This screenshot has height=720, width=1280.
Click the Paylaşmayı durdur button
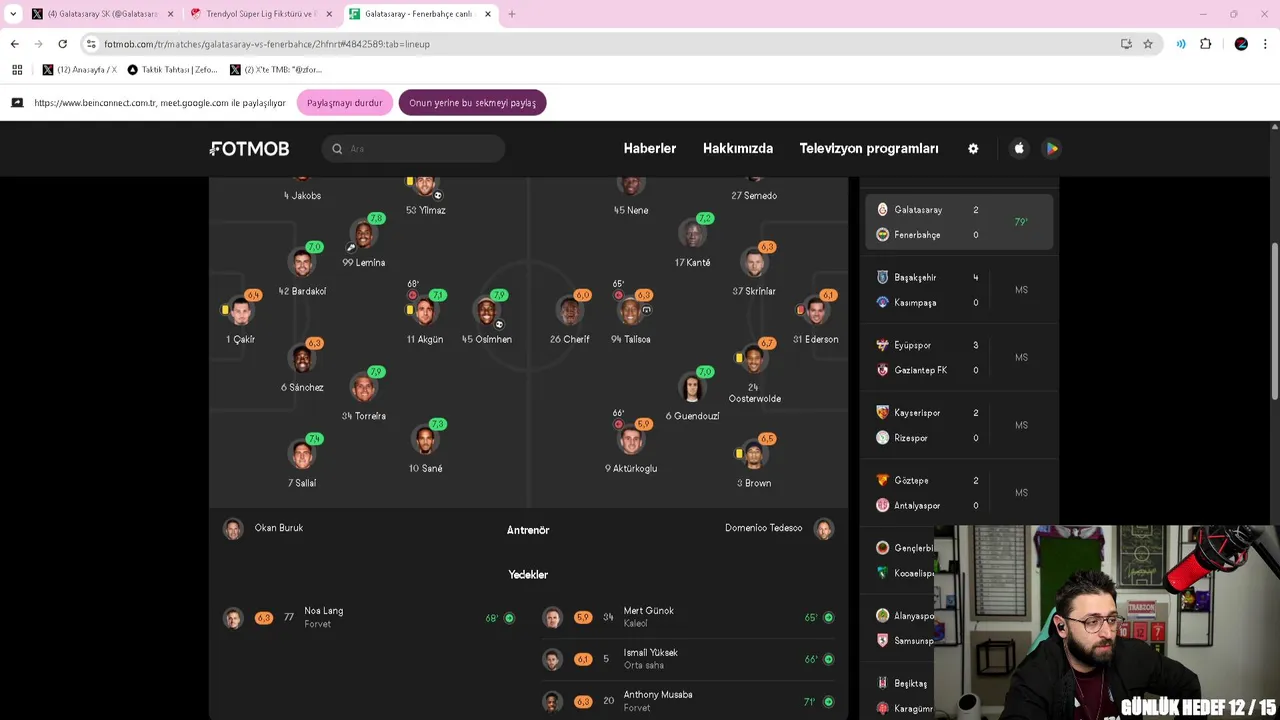click(x=345, y=103)
